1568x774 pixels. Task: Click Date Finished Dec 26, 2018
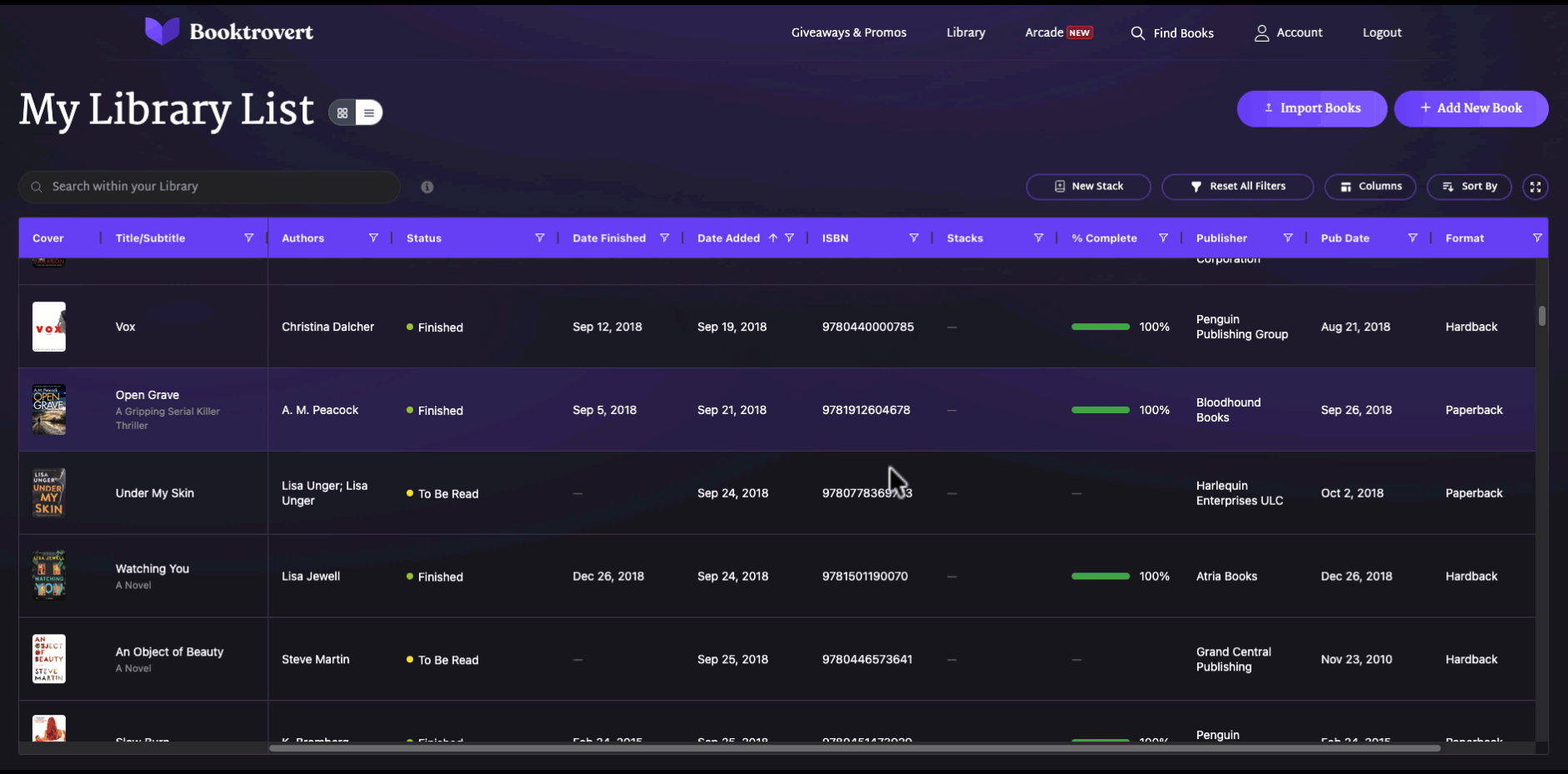[x=608, y=576]
